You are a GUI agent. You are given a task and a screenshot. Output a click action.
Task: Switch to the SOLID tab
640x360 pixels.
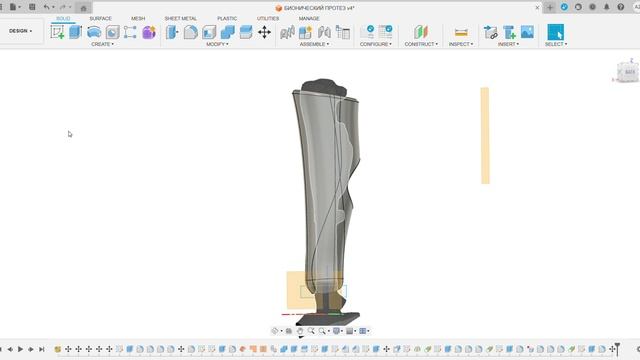point(63,19)
